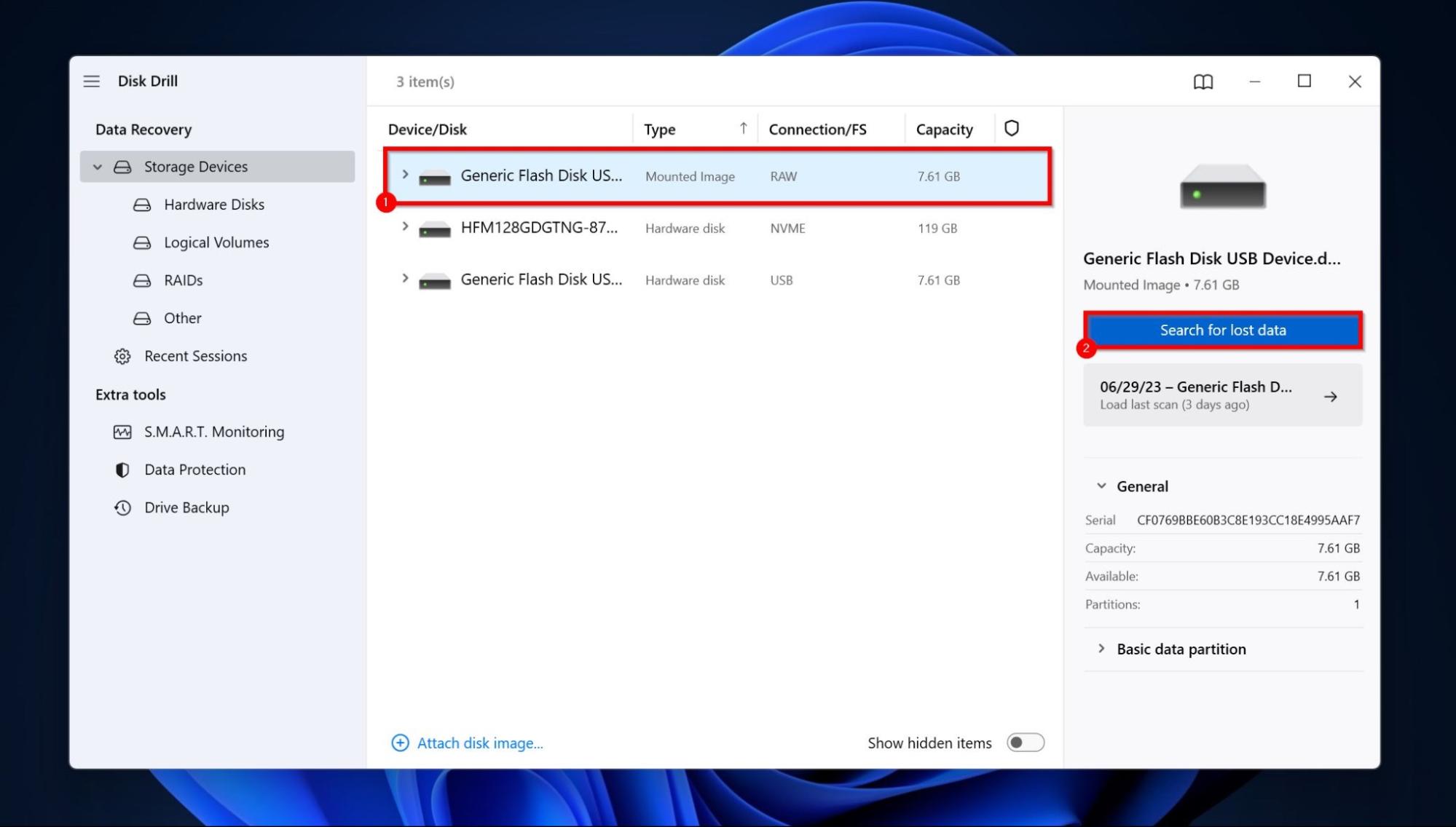Image resolution: width=1456 pixels, height=827 pixels.
Task: Enable the Show hidden items toggle
Action: [1024, 742]
